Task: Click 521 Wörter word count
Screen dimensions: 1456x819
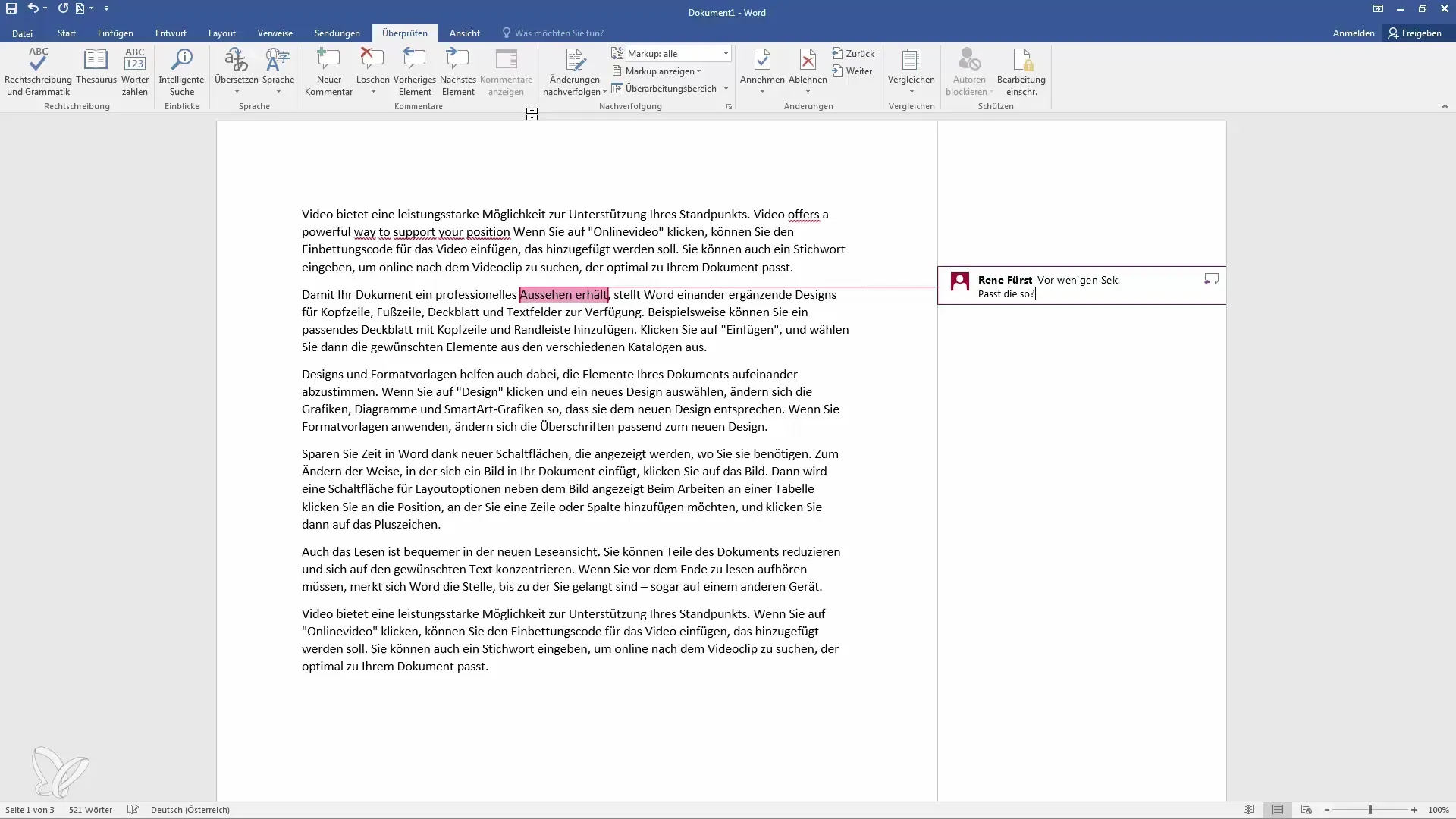Action: coord(90,810)
